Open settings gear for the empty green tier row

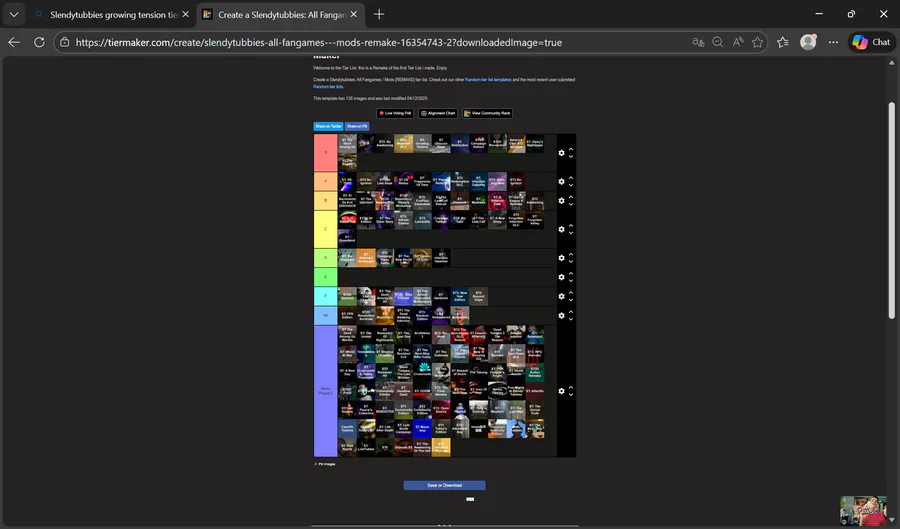tap(561, 277)
